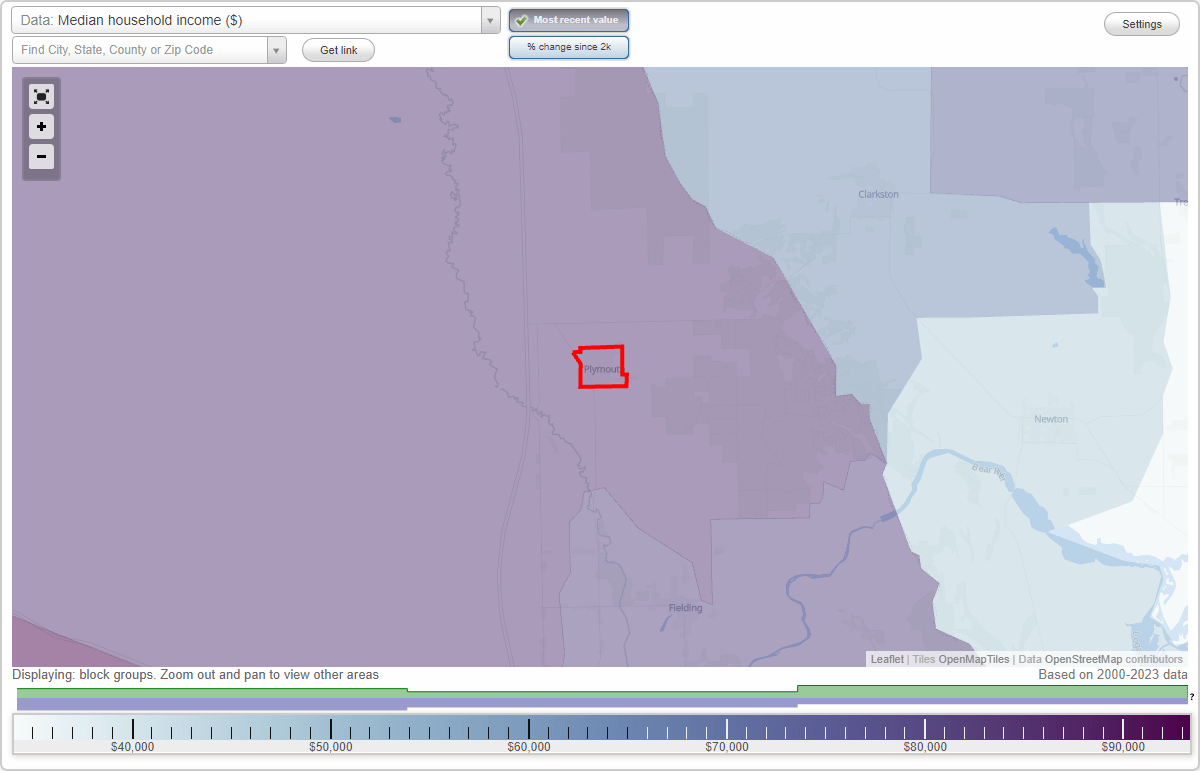1200x771 pixels.
Task: Click the Clarkston label on the map
Action: coord(877,194)
